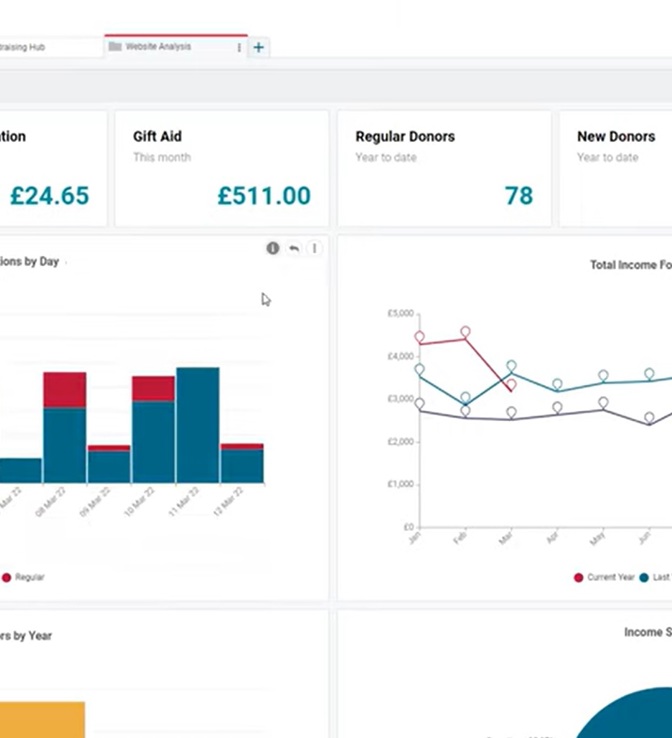Screen dimensions: 672x738
Task: Toggle the Regular legend entry
Action: tap(23, 577)
